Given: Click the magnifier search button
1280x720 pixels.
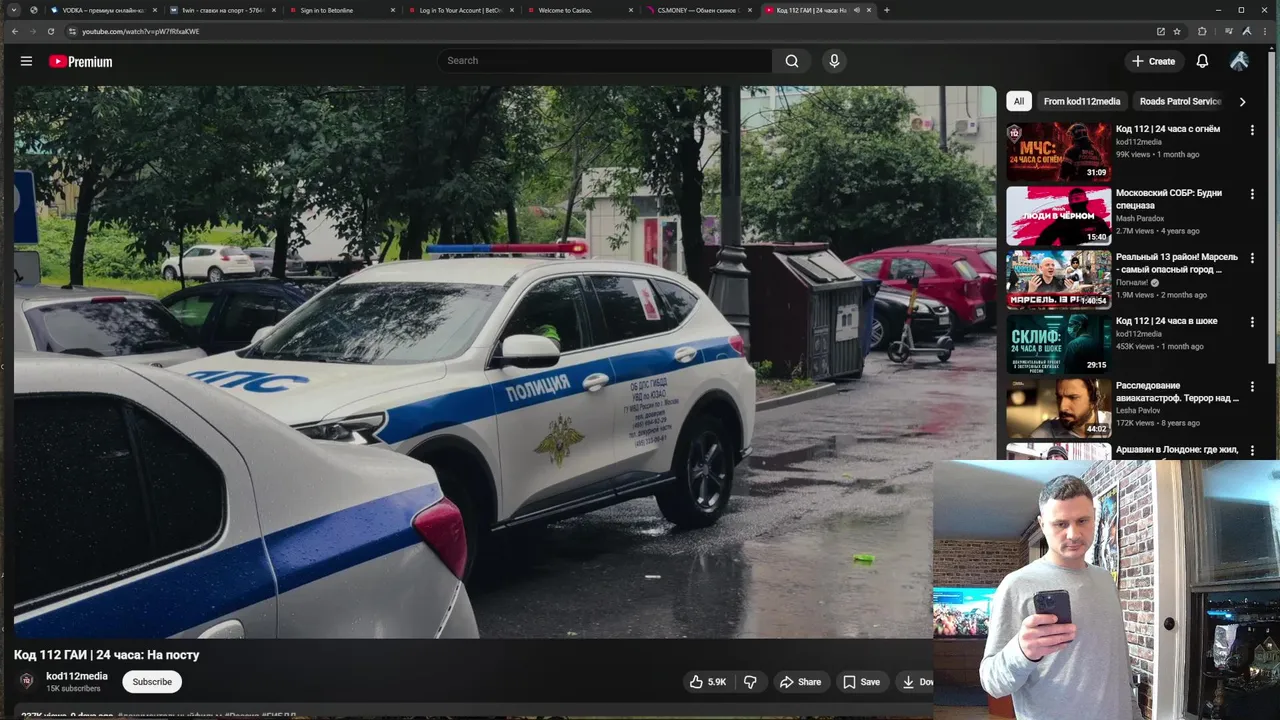Looking at the screenshot, I should (791, 61).
